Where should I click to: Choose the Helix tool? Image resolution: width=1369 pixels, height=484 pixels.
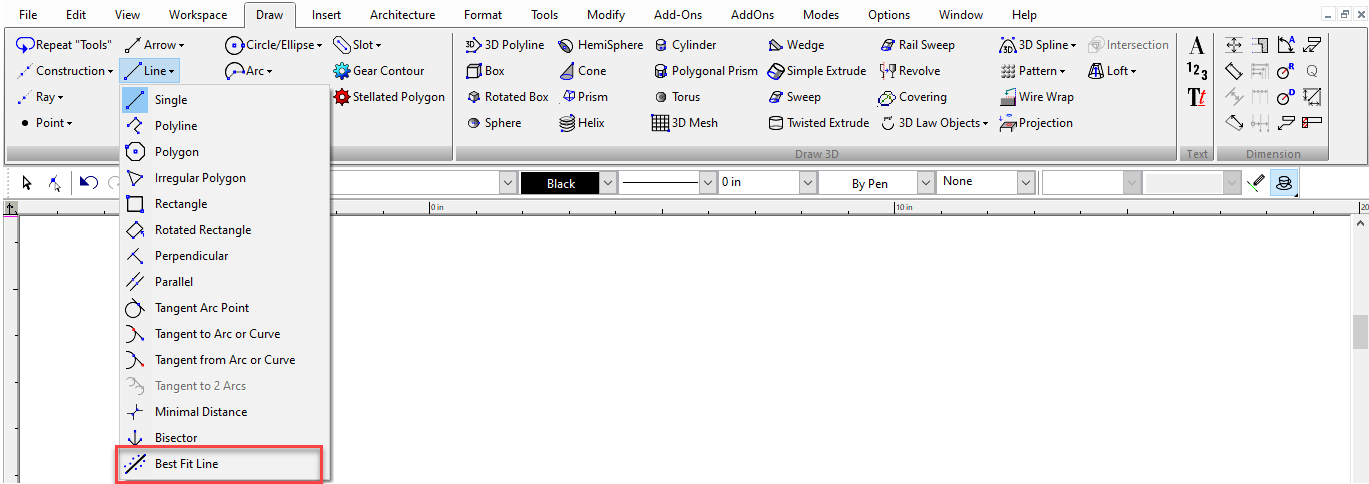581,123
